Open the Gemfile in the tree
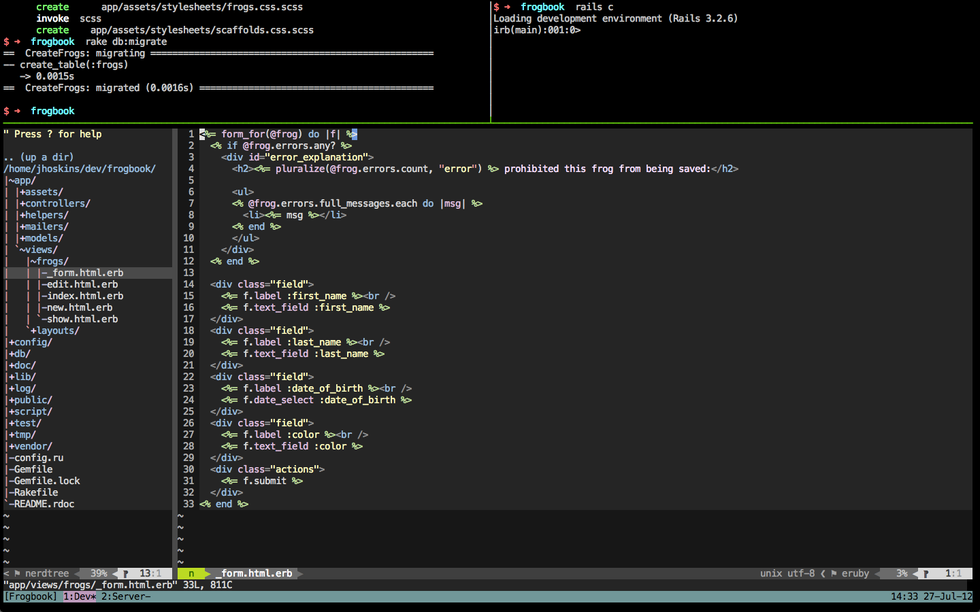Screen dimensions: 980x612 (x=31, y=469)
